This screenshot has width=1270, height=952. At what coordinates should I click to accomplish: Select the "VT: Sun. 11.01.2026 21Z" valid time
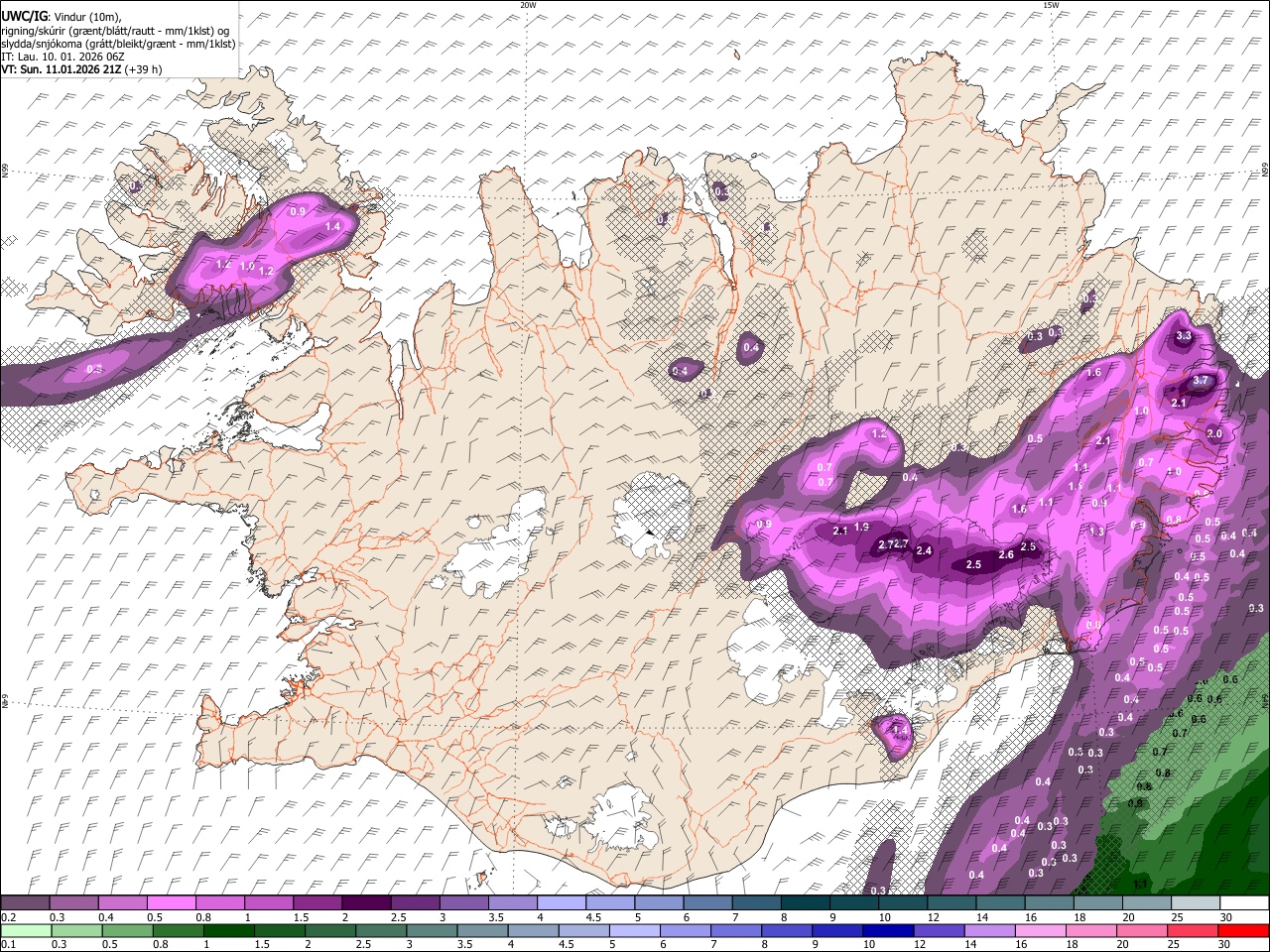(x=62, y=69)
